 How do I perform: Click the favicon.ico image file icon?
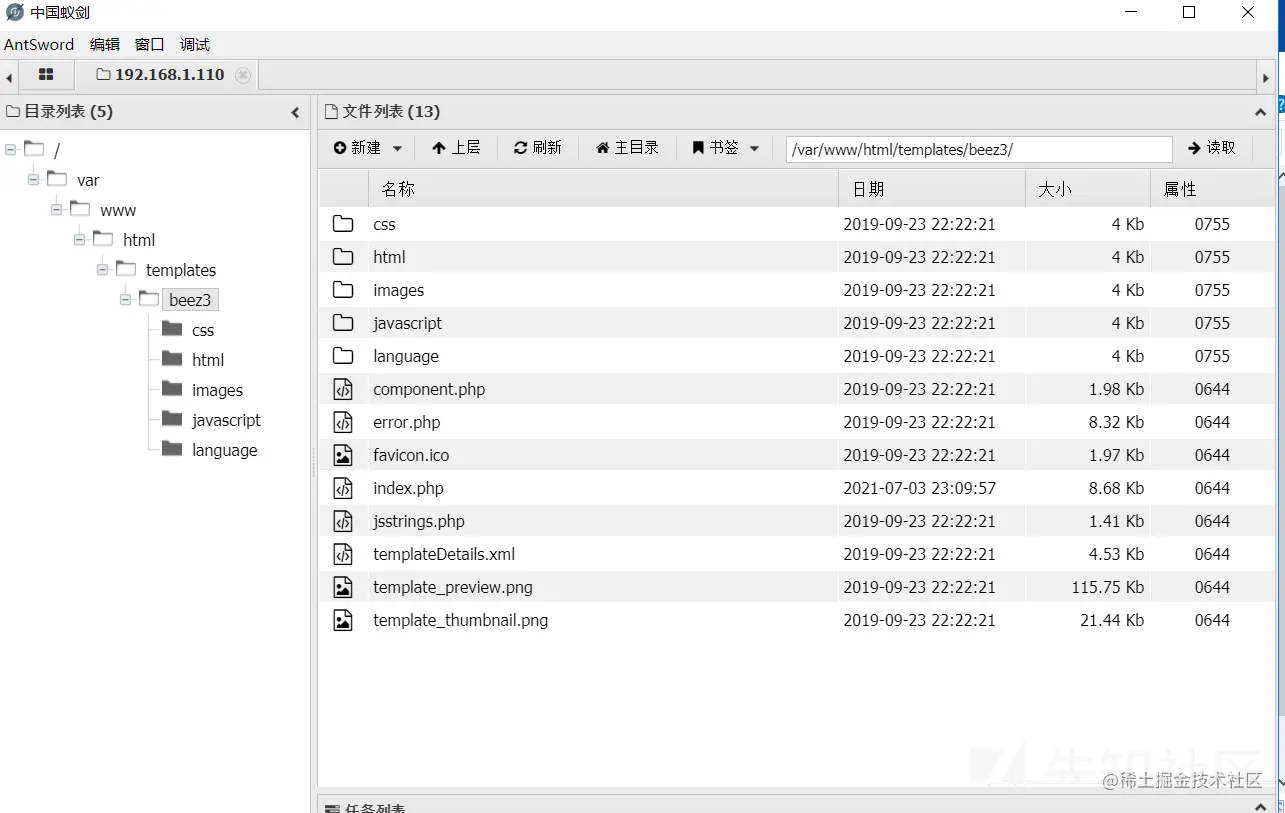343,455
